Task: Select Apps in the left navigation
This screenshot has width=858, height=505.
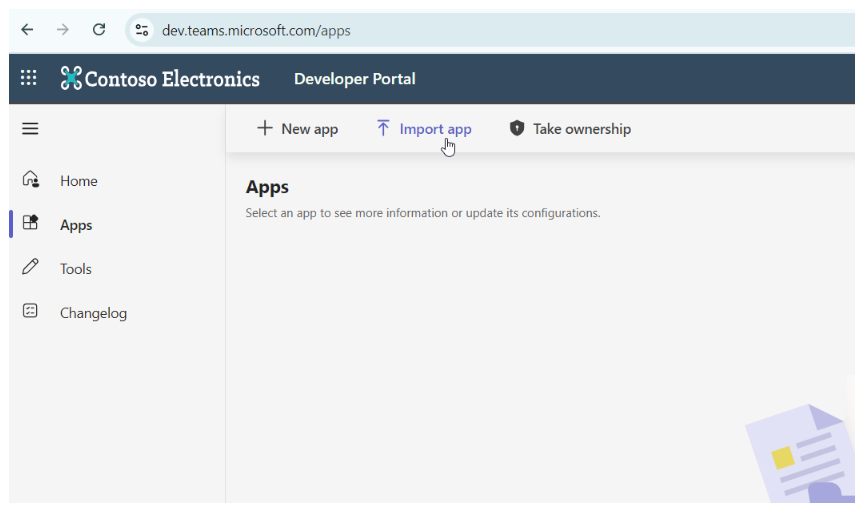Action: 76,225
